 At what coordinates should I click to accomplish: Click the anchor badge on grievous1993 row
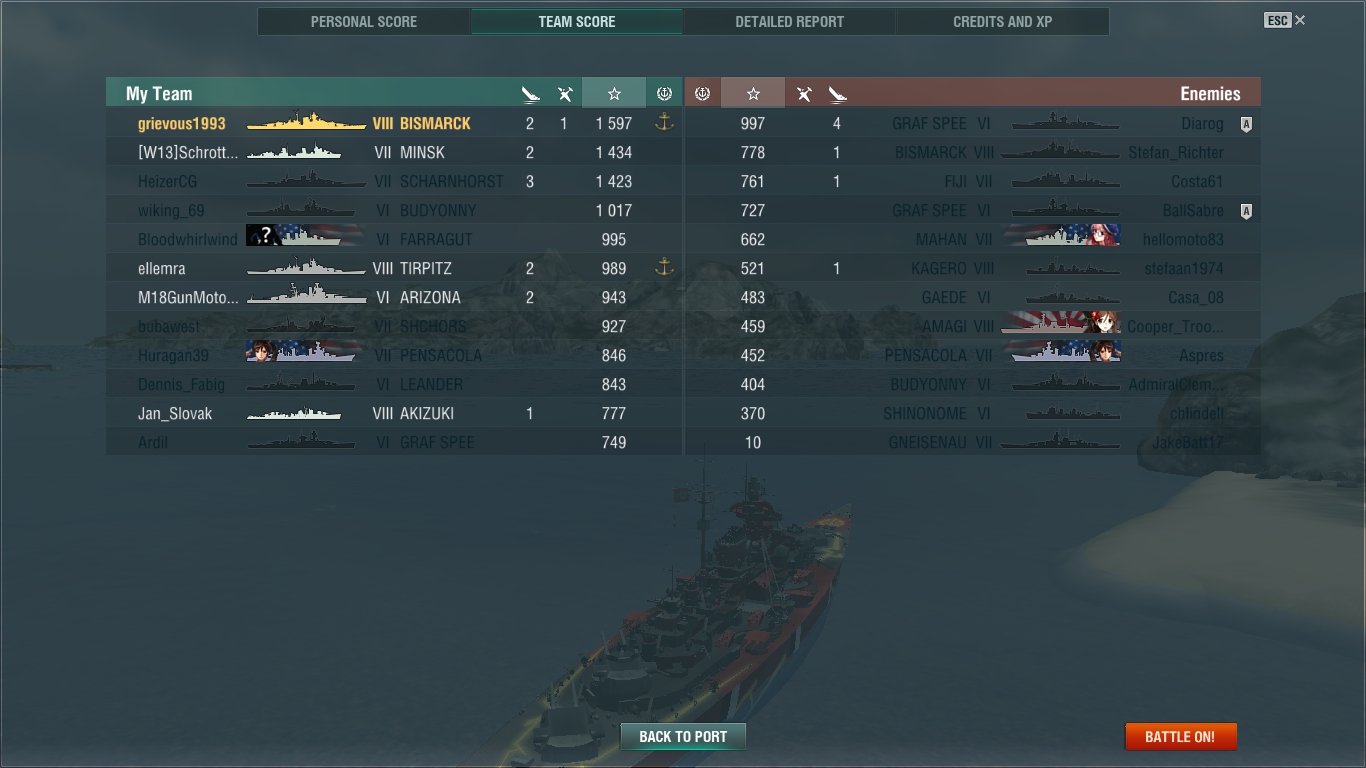point(664,123)
